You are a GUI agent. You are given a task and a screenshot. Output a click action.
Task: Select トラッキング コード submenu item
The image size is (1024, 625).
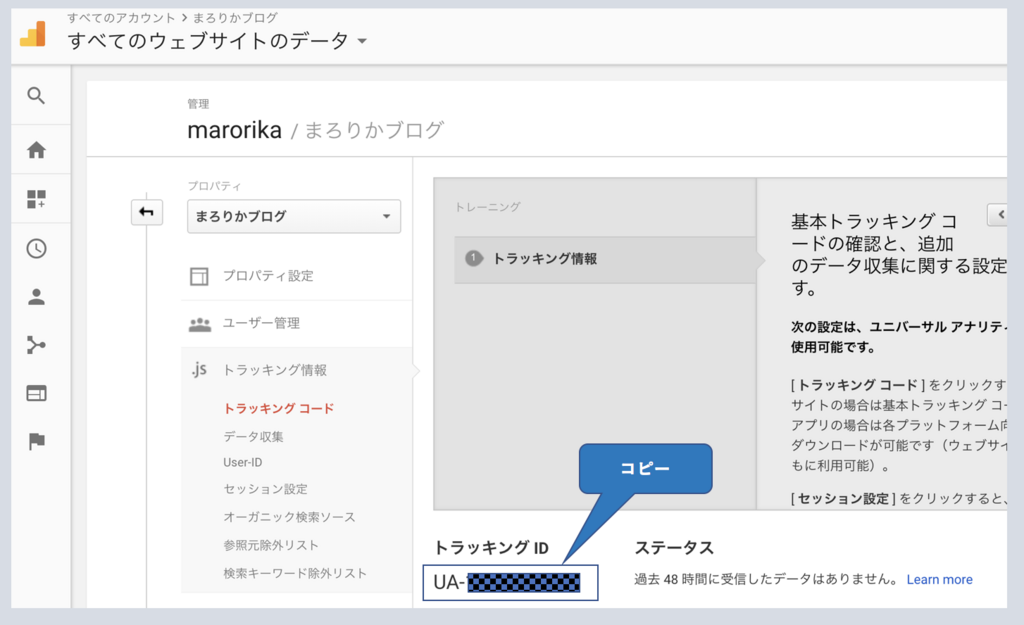[279, 408]
